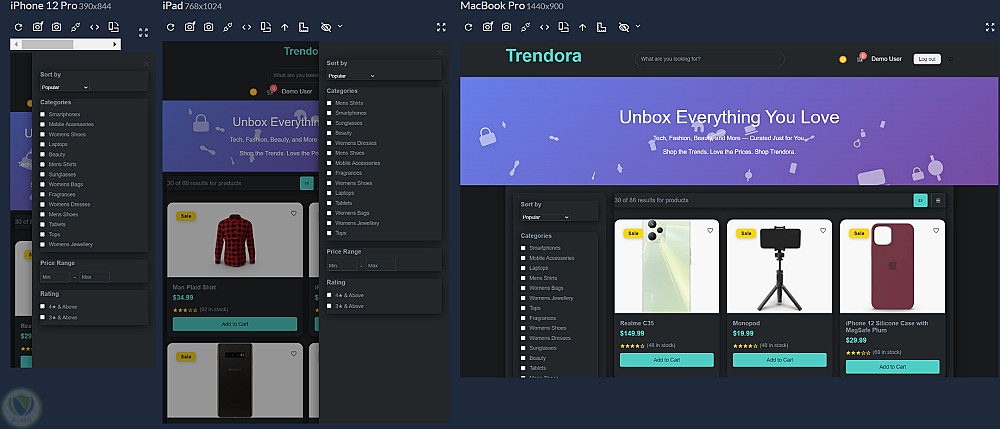Toggle the sun theme switch in MacBook pane

click(843, 59)
